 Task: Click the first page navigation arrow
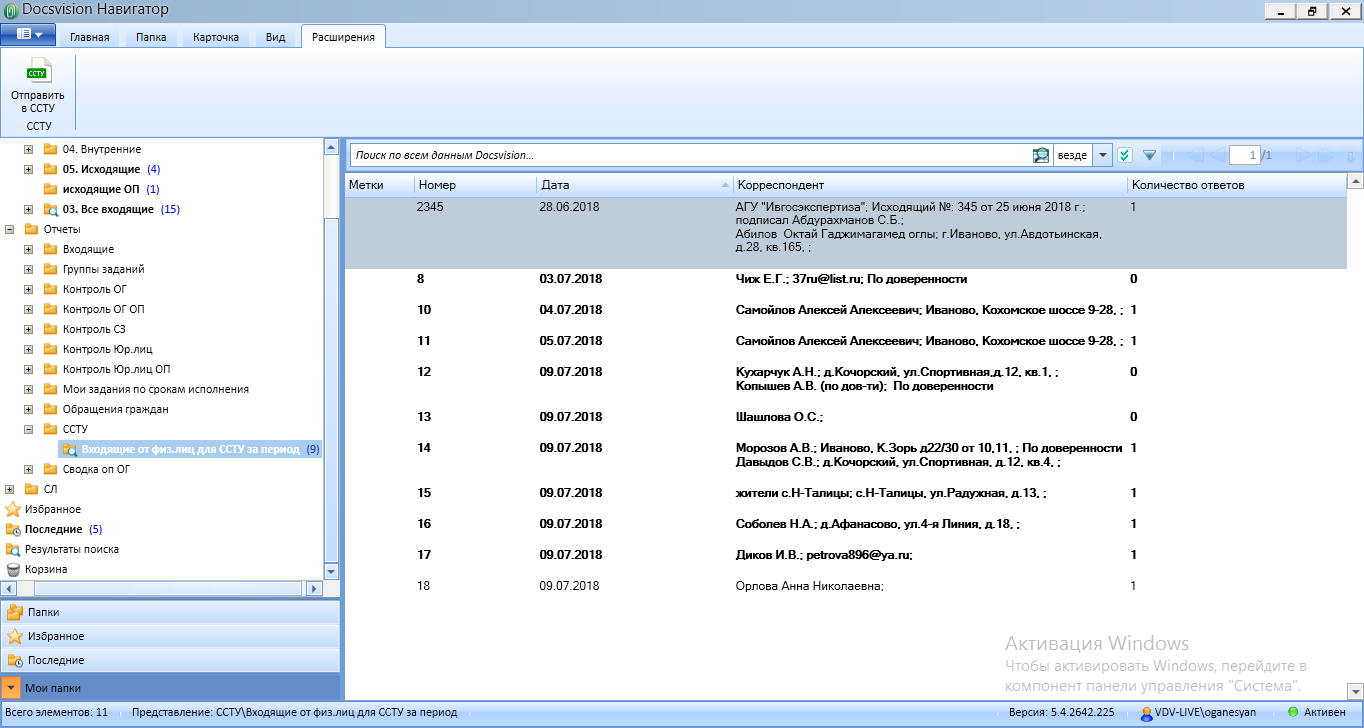tap(1193, 155)
